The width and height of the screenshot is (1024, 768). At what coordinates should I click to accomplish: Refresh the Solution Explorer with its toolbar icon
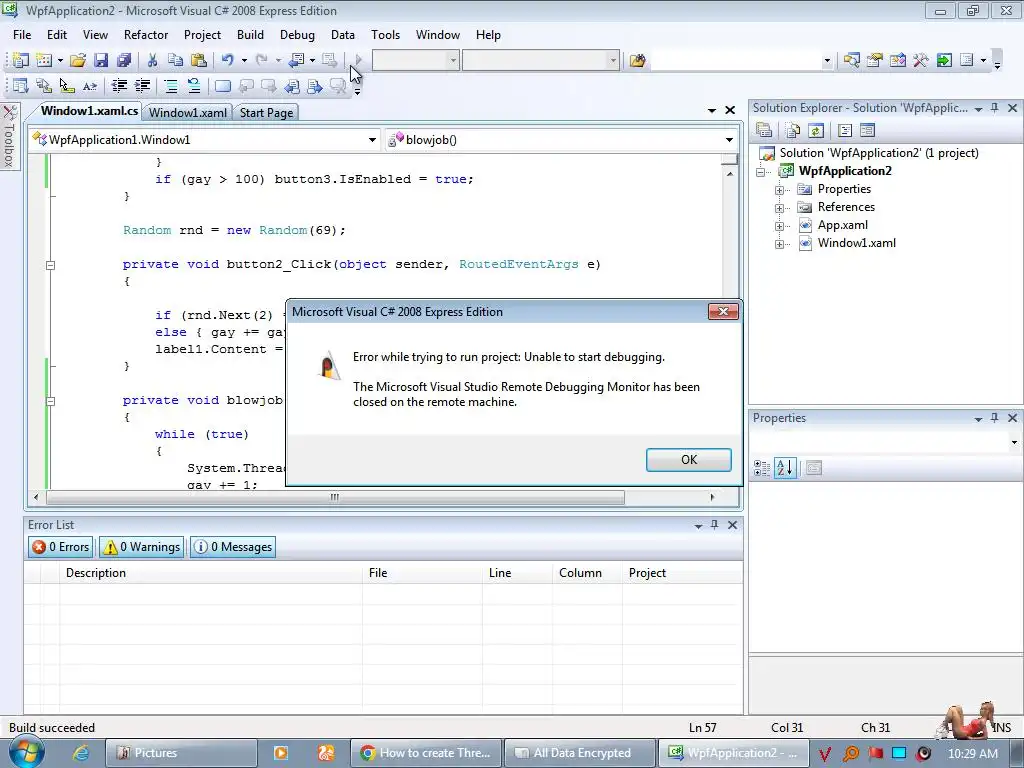[x=816, y=131]
